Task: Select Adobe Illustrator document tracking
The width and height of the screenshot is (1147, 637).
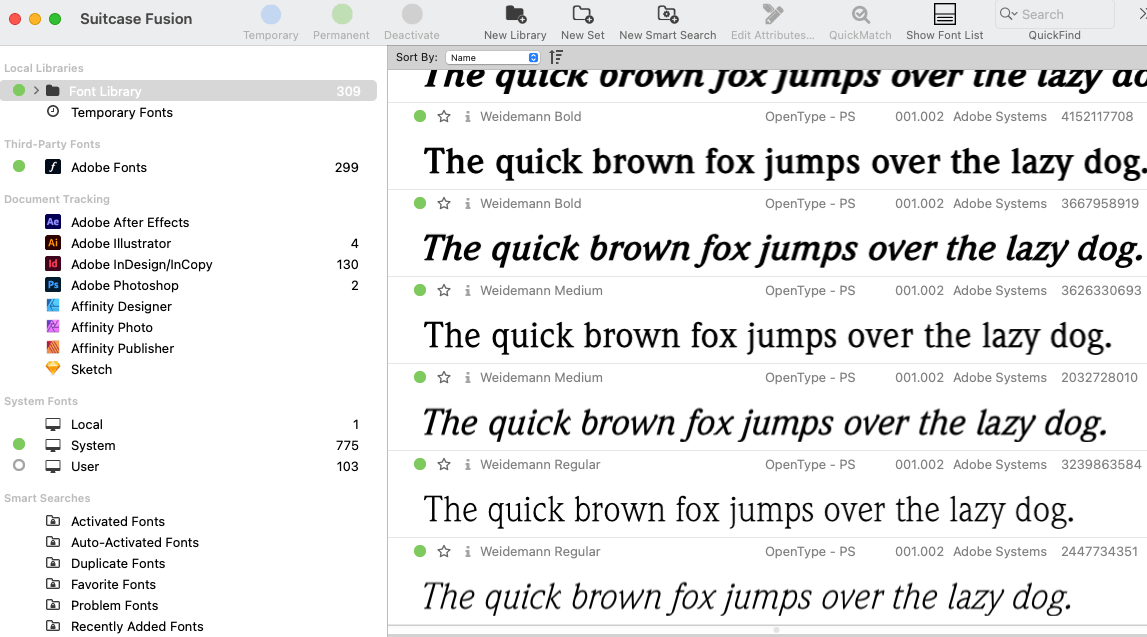Action: point(121,243)
